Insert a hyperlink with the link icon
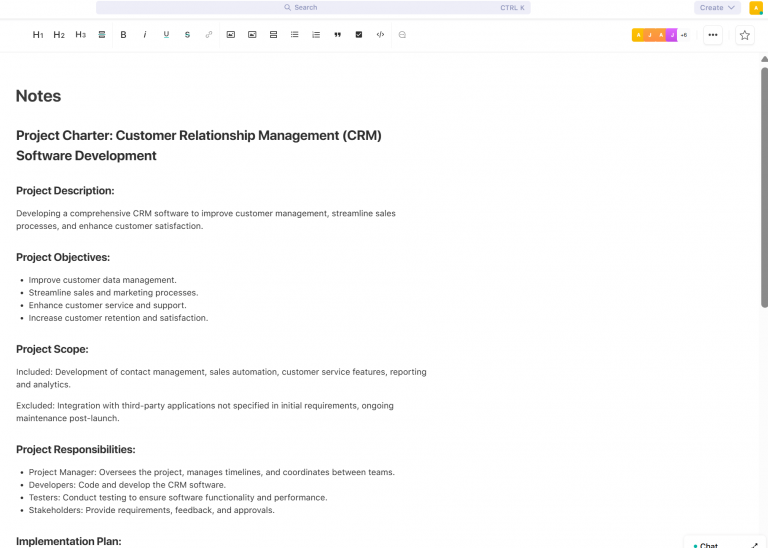 click(209, 35)
